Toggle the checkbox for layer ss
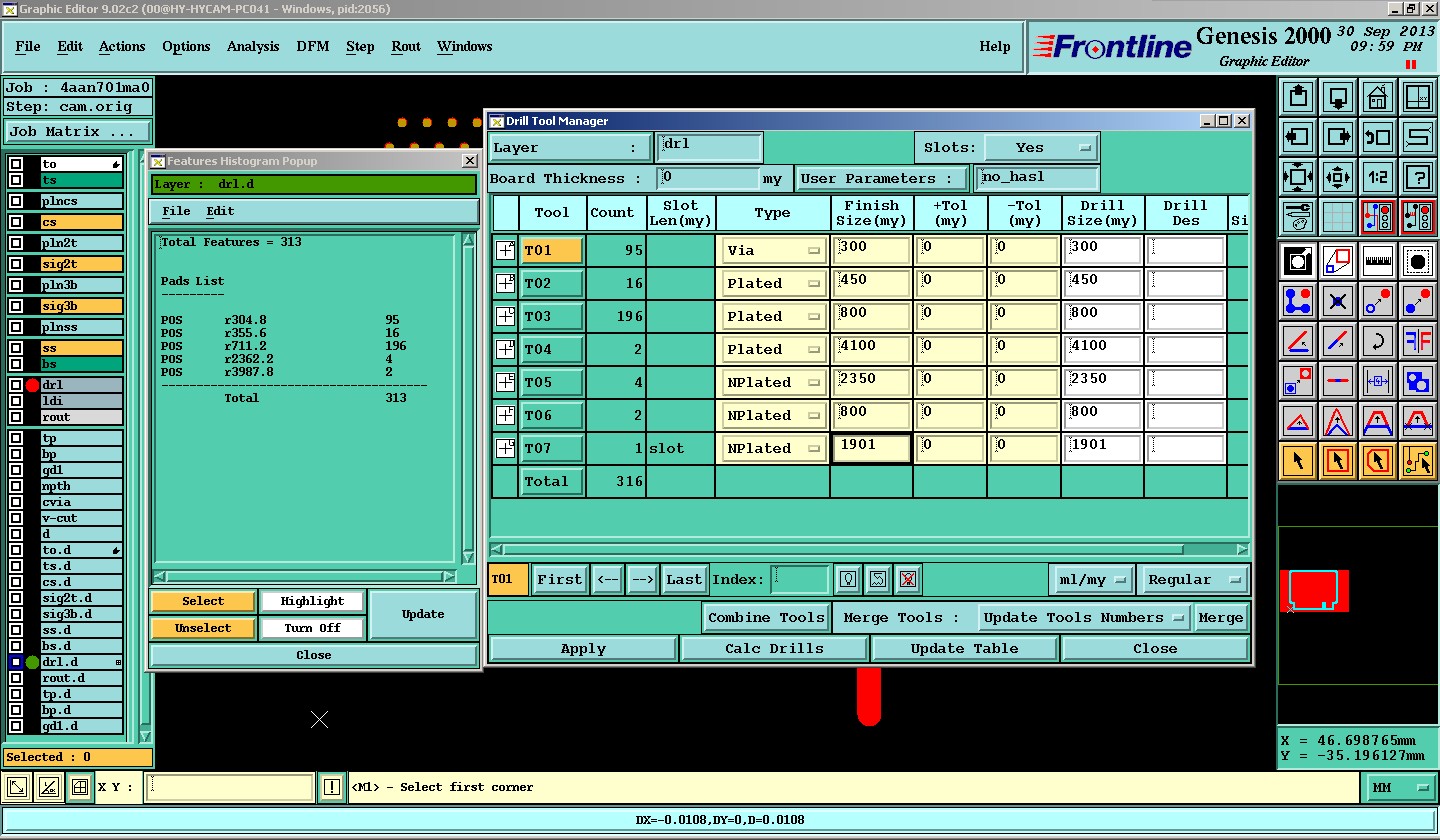Image resolution: width=1440 pixels, height=840 pixels. click(16, 348)
